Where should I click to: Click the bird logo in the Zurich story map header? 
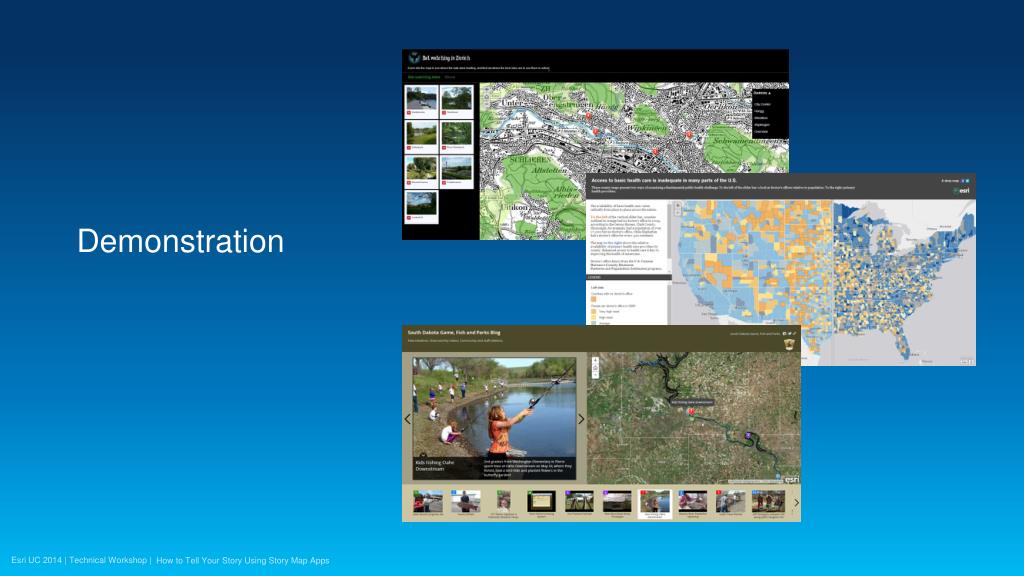point(414,57)
